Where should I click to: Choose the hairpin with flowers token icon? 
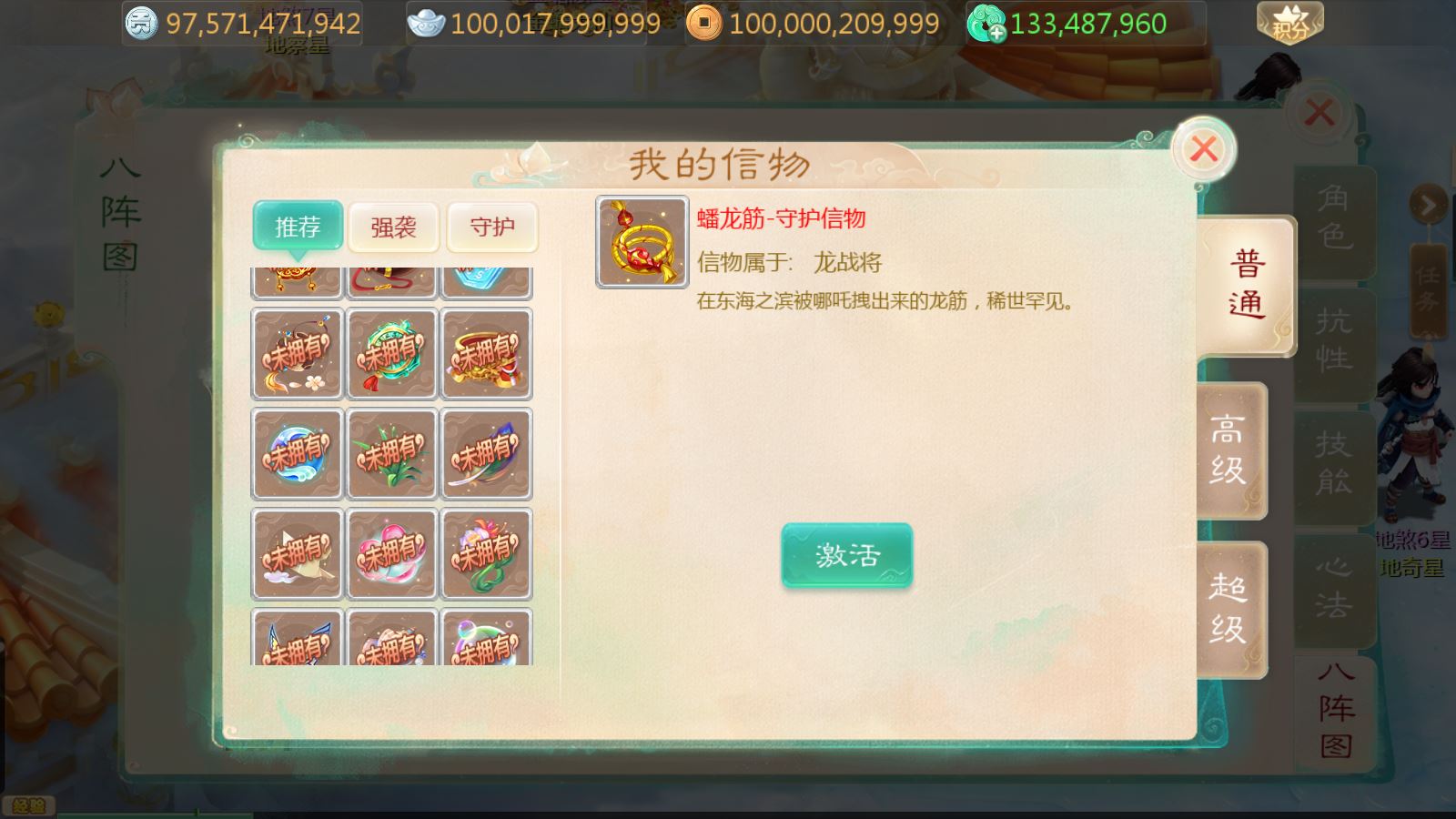point(298,353)
